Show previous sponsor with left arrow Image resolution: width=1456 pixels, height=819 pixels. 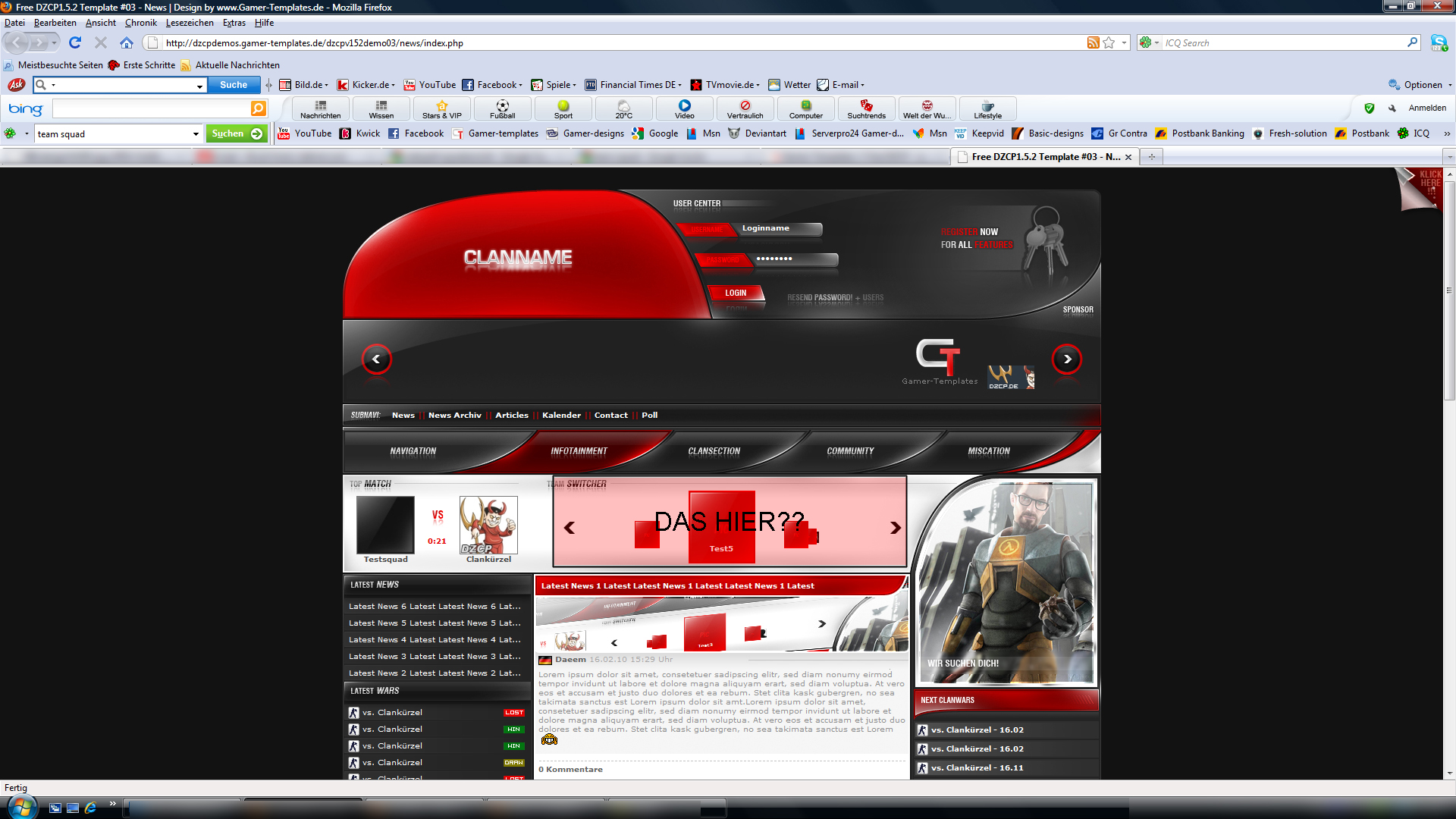pos(376,359)
